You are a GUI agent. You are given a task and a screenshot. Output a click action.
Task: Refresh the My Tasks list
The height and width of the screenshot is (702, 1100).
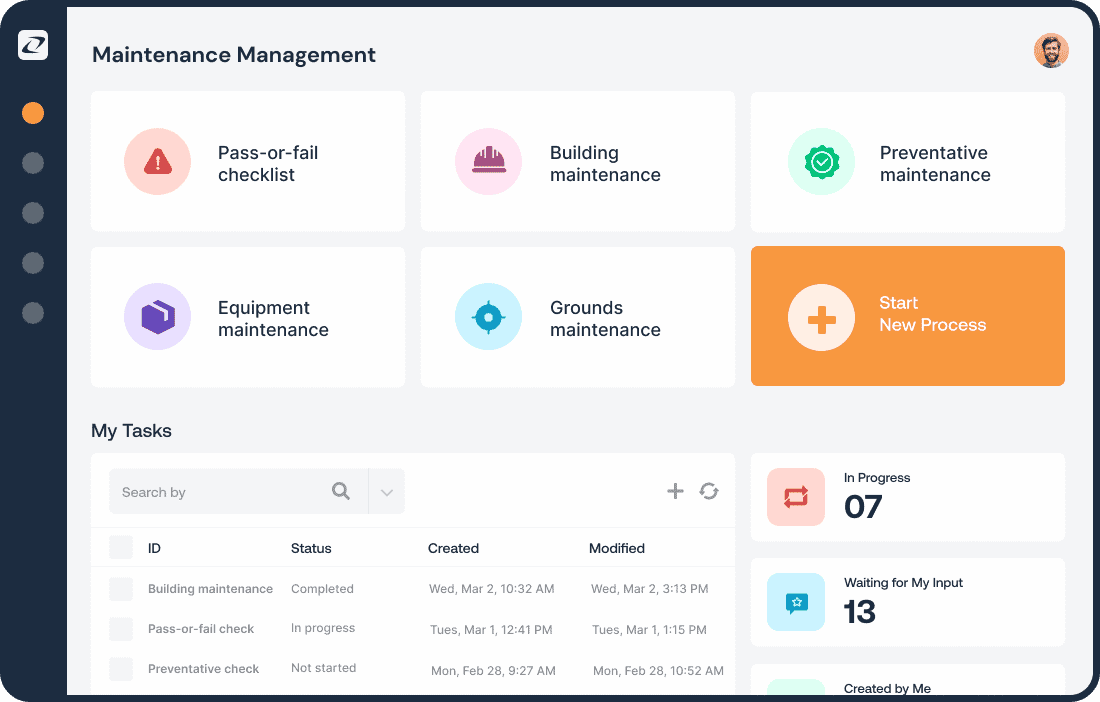click(x=709, y=491)
